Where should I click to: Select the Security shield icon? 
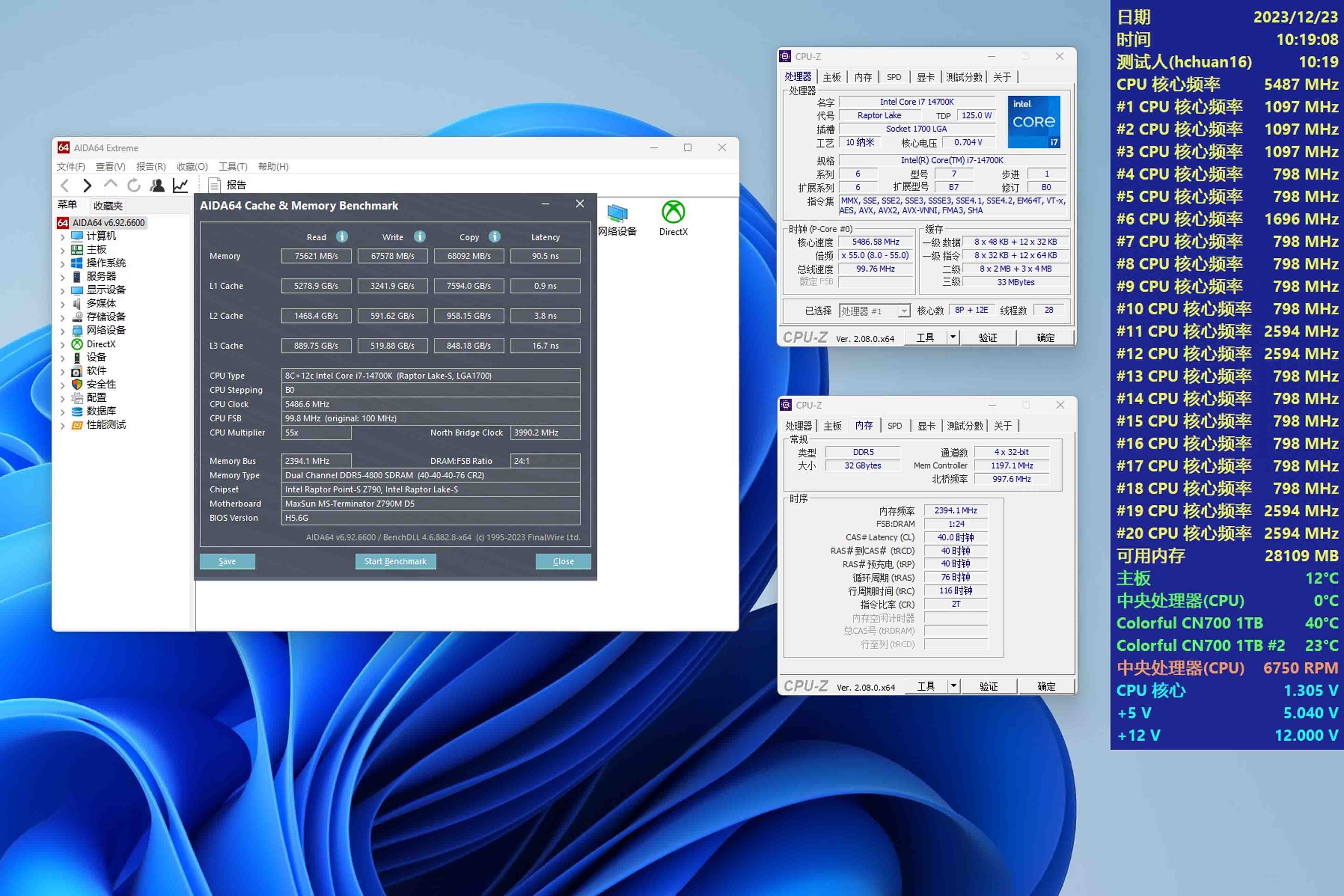(x=77, y=384)
